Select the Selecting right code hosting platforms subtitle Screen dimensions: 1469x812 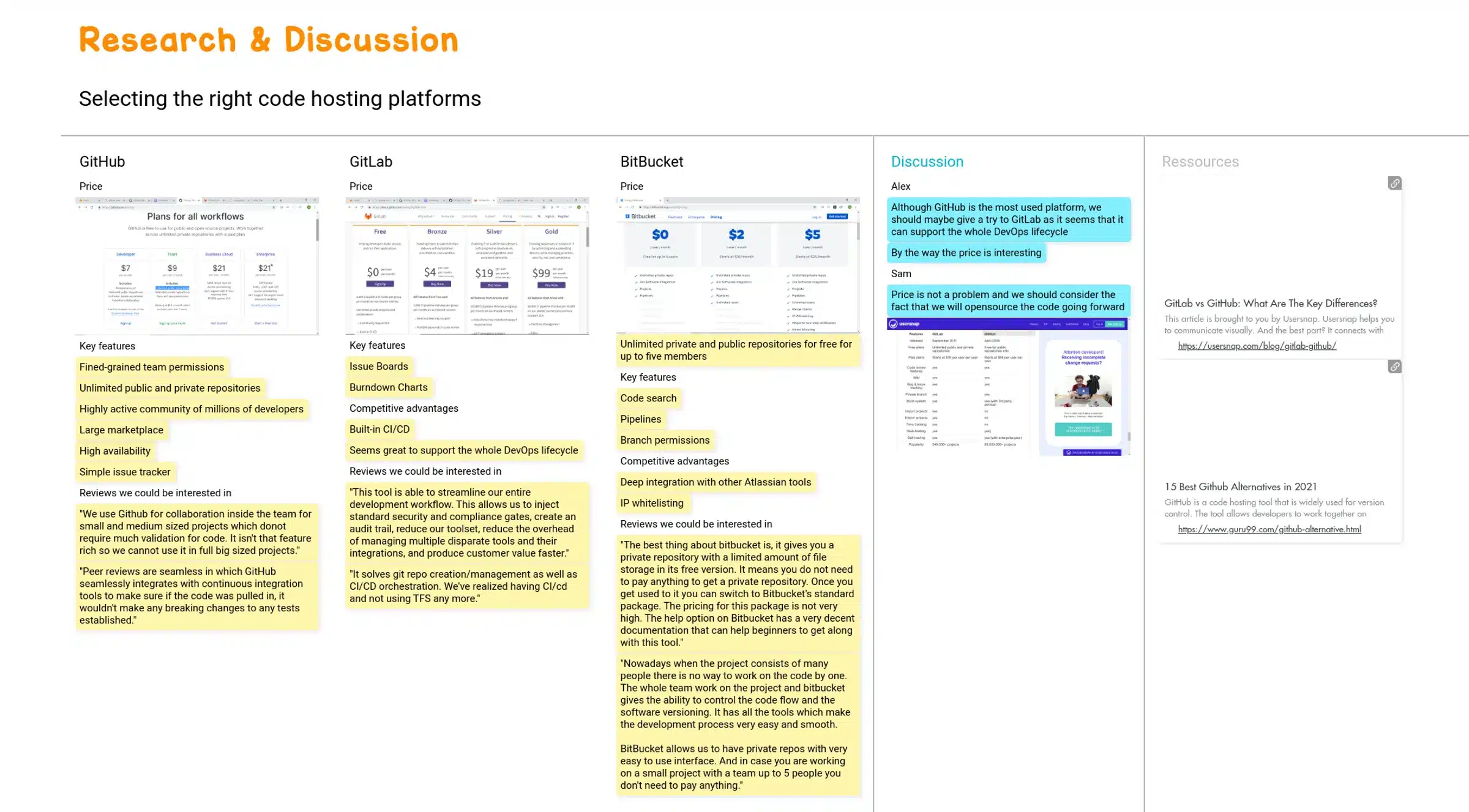coord(280,99)
